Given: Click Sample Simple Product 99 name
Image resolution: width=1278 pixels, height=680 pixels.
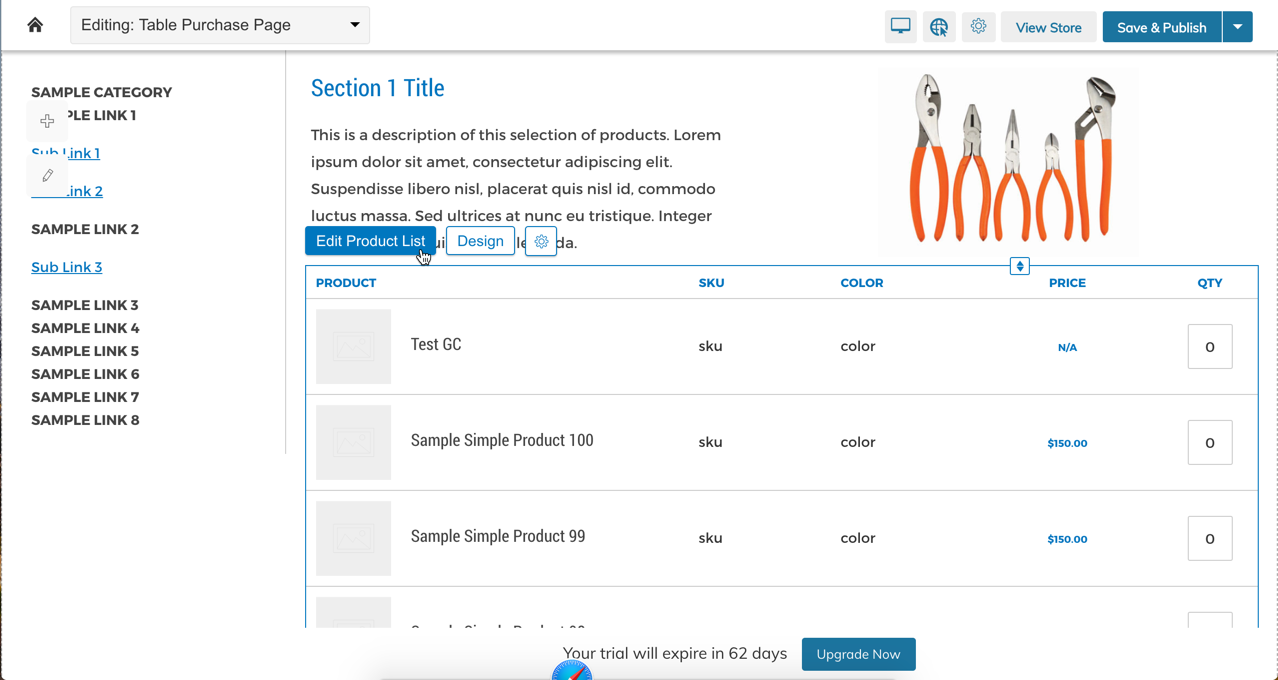Looking at the screenshot, I should pyautogui.click(x=498, y=536).
